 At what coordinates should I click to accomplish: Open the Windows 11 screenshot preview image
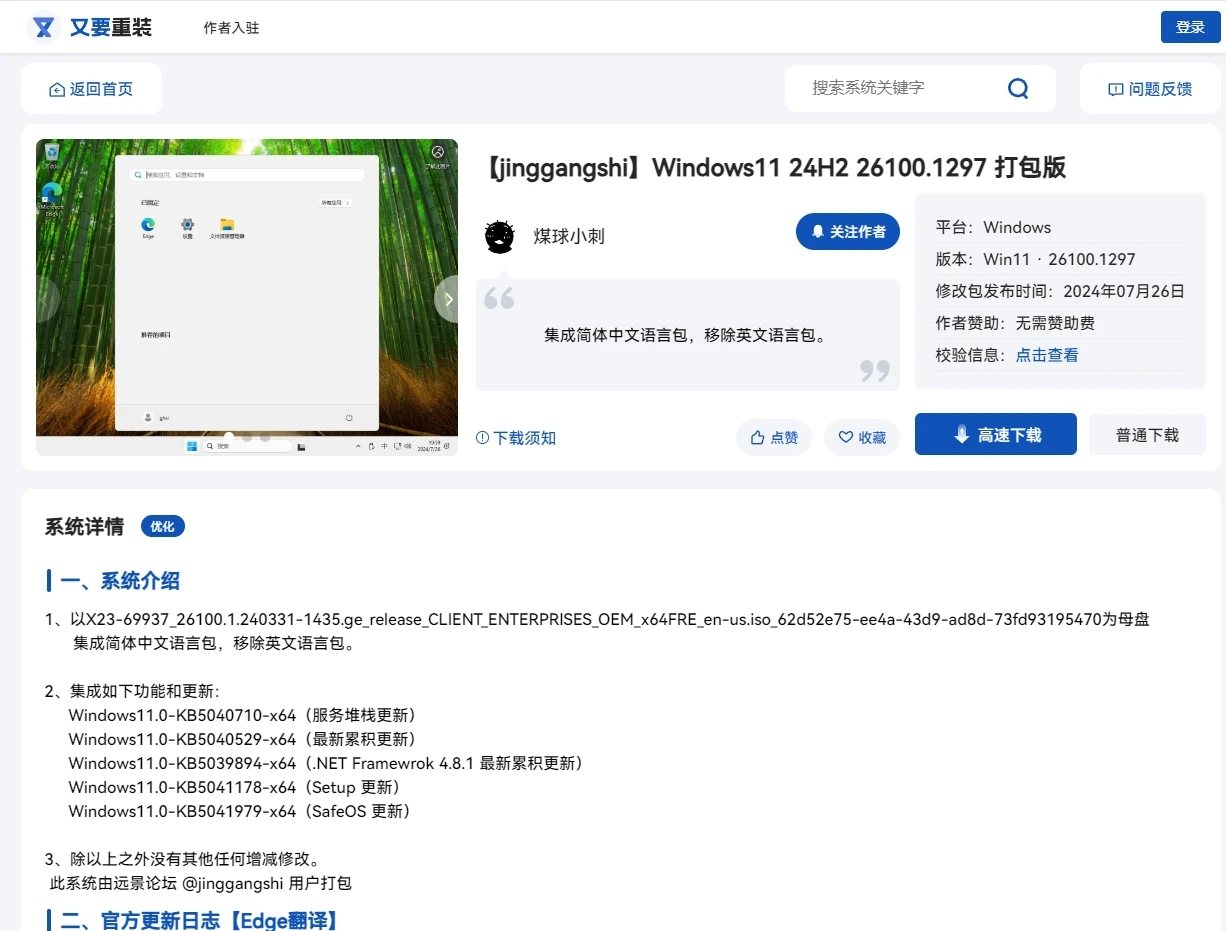point(247,297)
